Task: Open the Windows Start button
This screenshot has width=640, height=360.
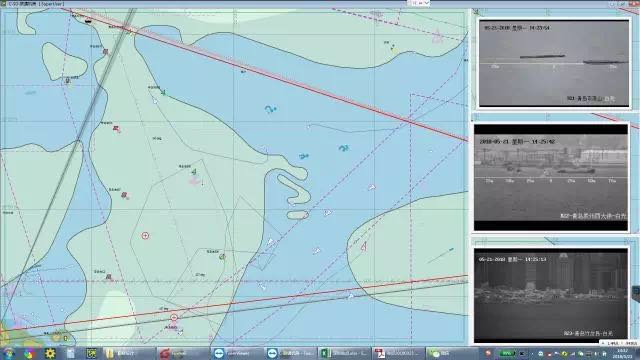Action: (8, 353)
